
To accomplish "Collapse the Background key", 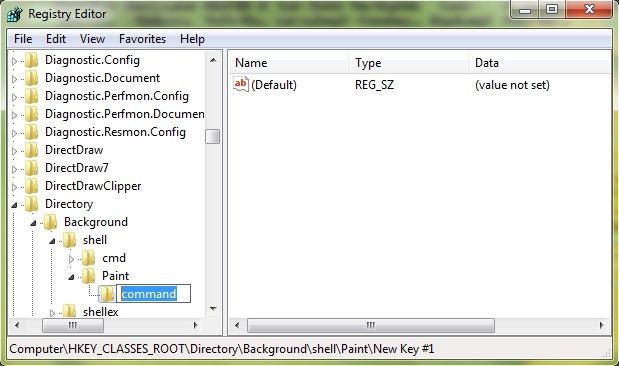I will tap(34, 223).
